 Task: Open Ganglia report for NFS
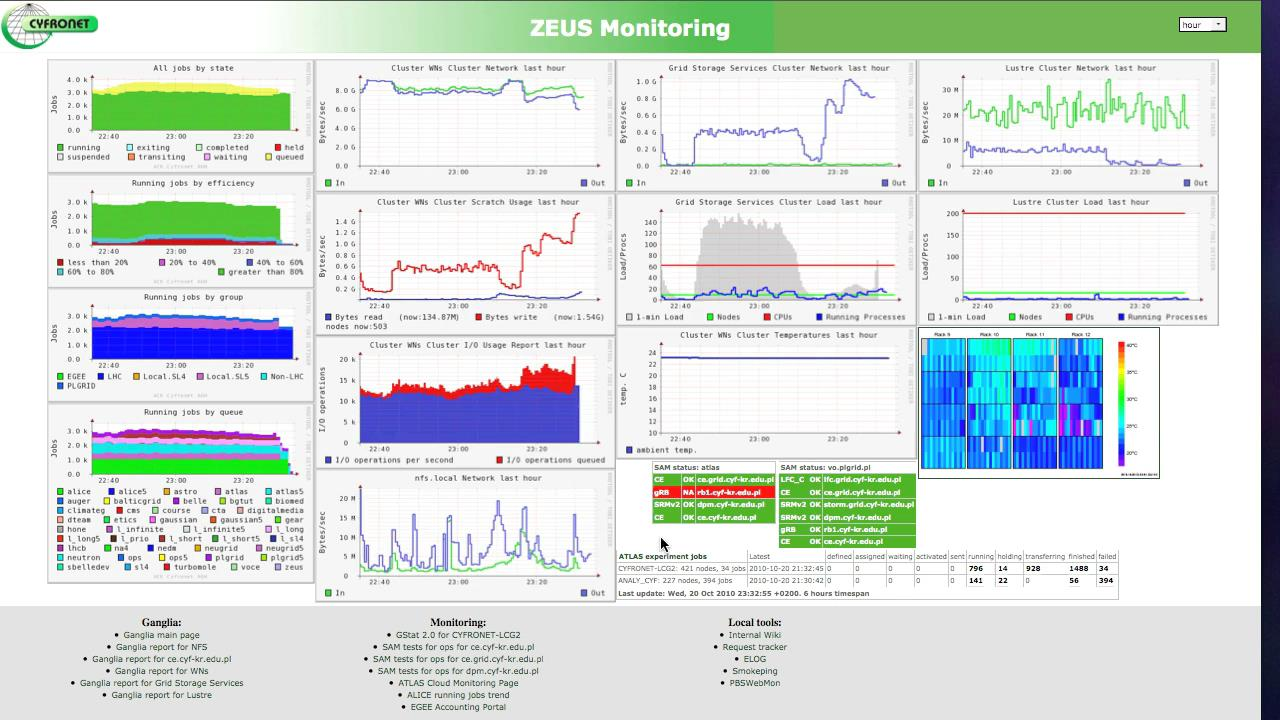click(161, 647)
